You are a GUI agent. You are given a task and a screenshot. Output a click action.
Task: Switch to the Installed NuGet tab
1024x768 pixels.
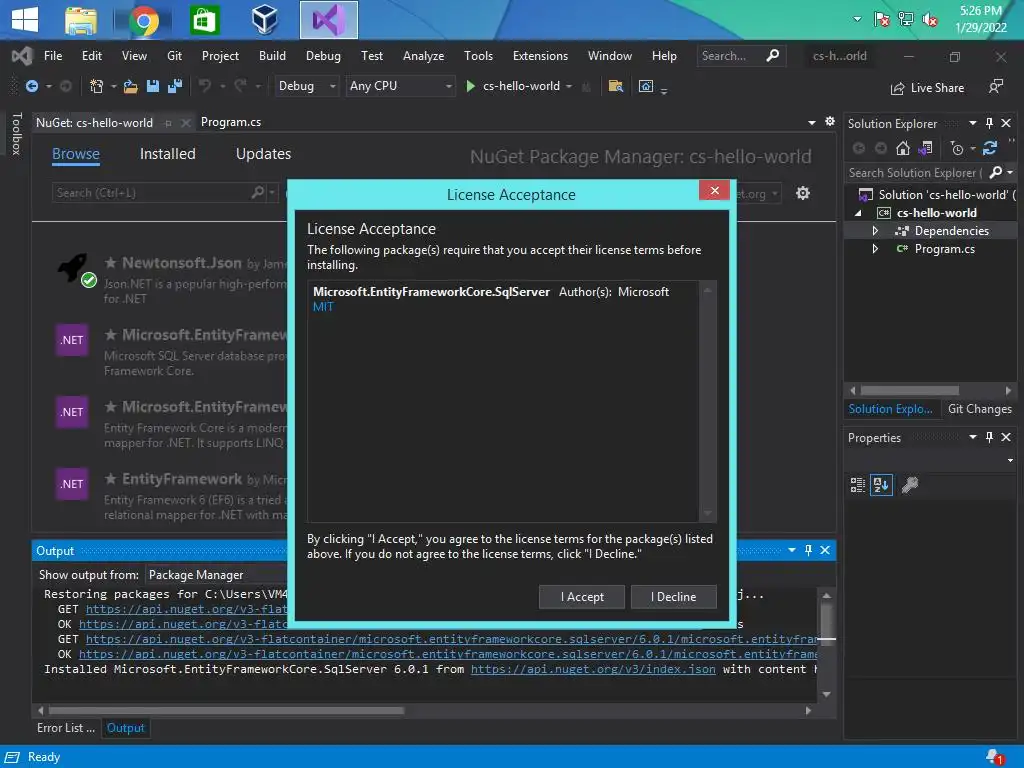167,154
